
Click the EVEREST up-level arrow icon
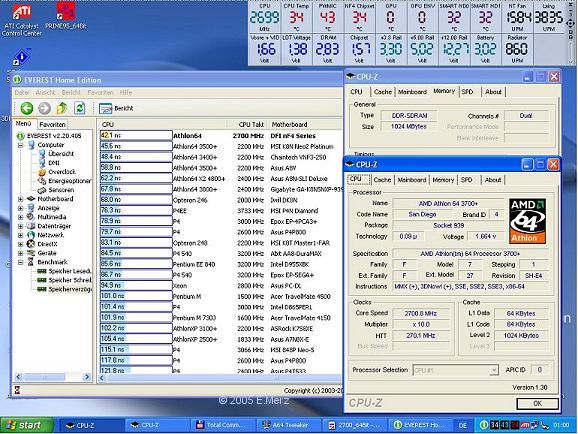pos(62,108)
